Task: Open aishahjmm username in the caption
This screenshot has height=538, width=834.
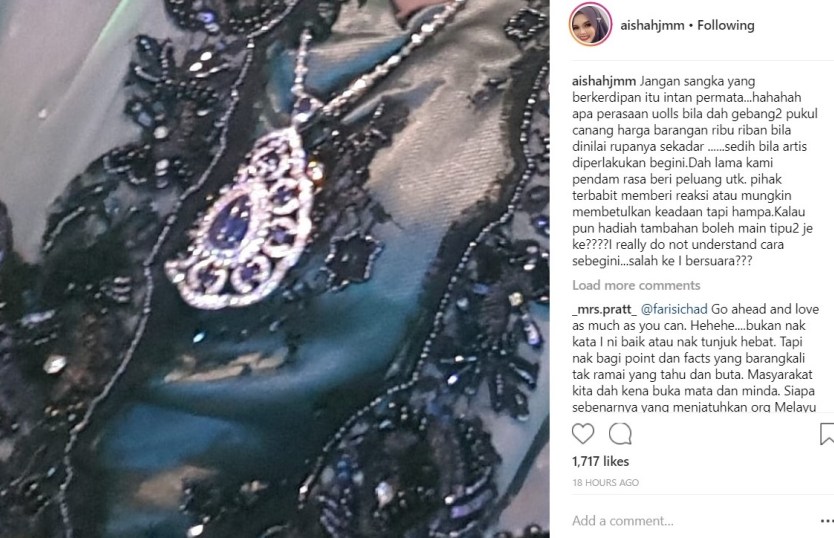Action: 604,81
